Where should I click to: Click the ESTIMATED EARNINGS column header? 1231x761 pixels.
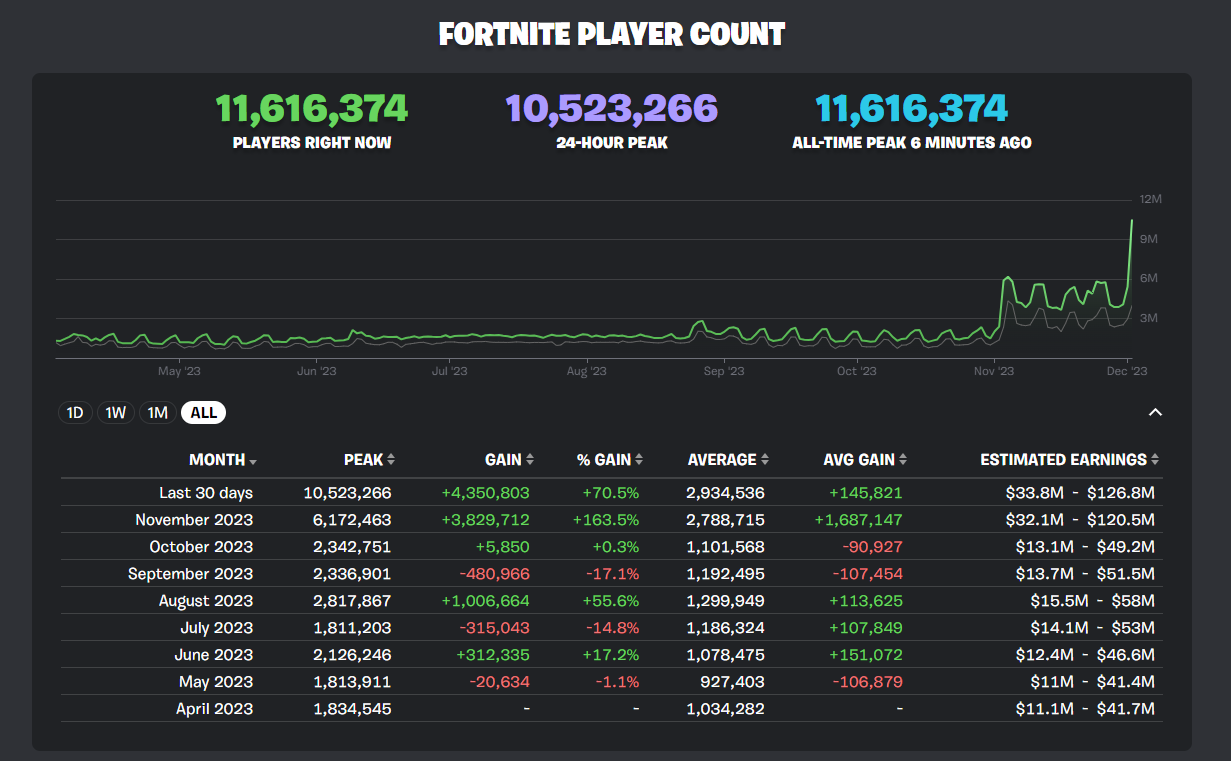click(1063, 460)
